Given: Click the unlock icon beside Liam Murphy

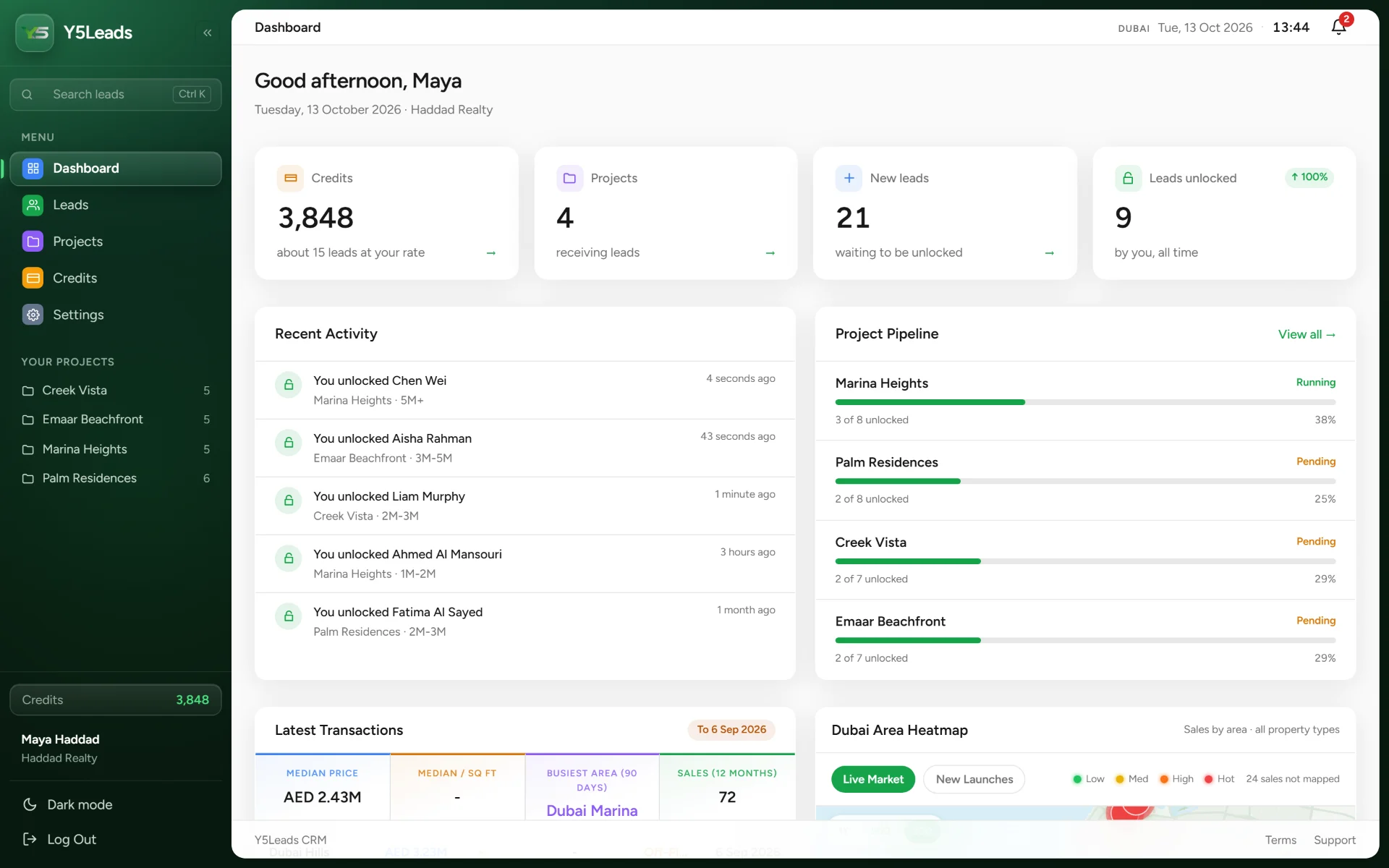Looking at the screenshot, I should [x=289, y=501].
